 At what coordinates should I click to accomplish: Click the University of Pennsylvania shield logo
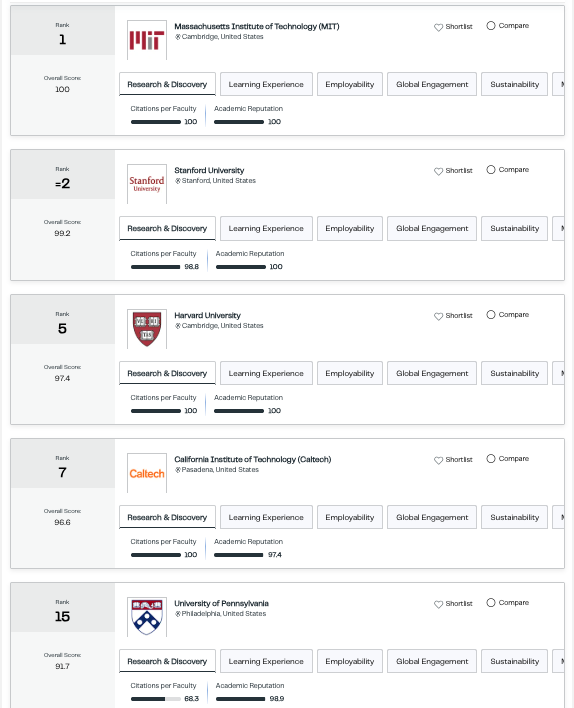coord(147,617)
